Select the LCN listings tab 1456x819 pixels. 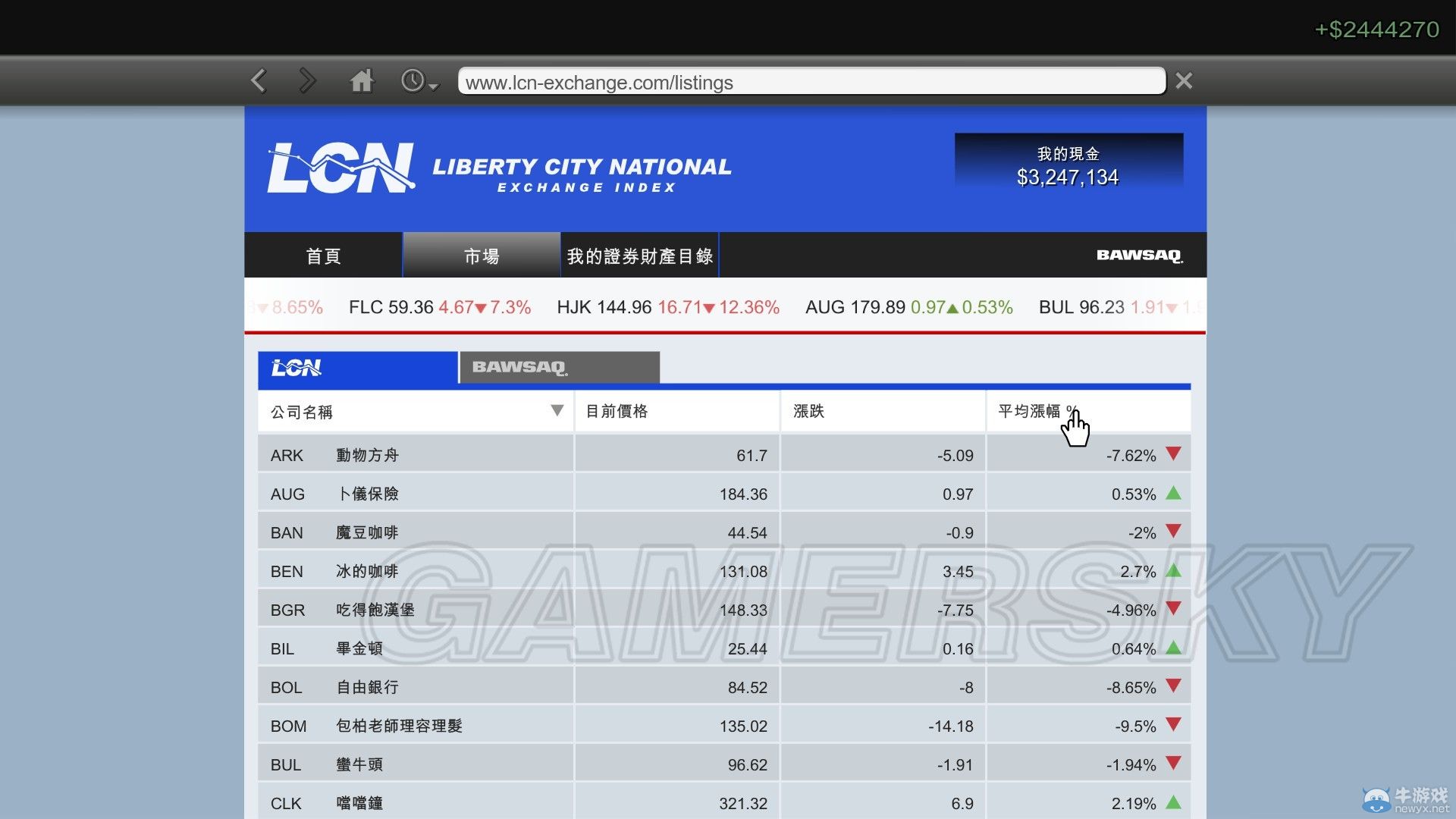pyautogui.click(x=357, y=368)
